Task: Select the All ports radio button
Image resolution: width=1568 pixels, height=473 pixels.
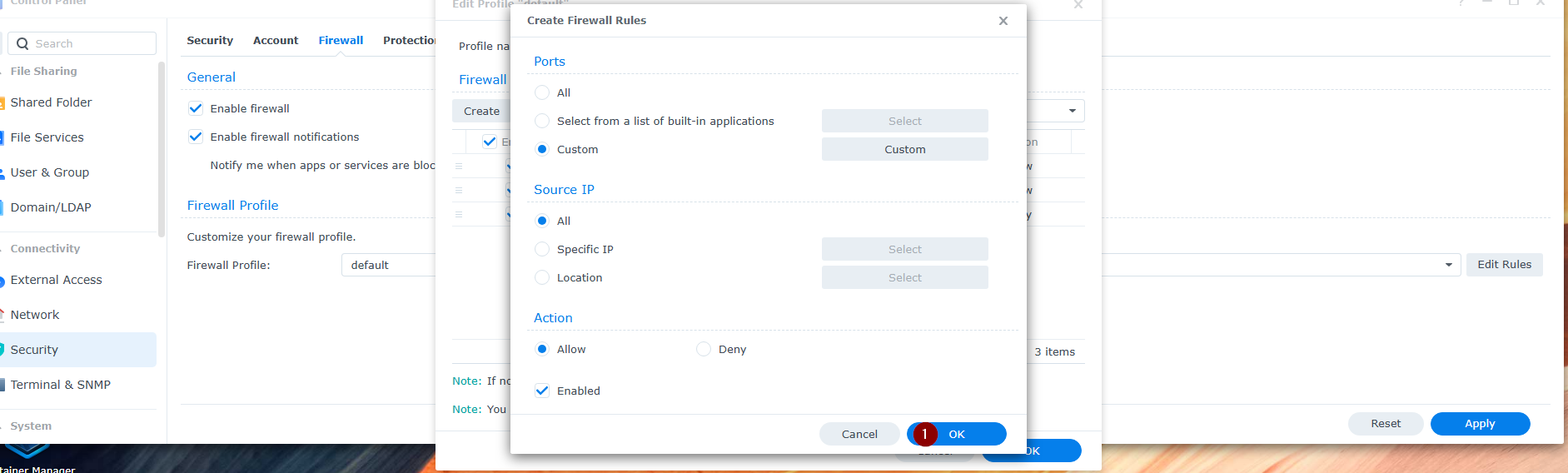Action: click(x=542, y=92)
